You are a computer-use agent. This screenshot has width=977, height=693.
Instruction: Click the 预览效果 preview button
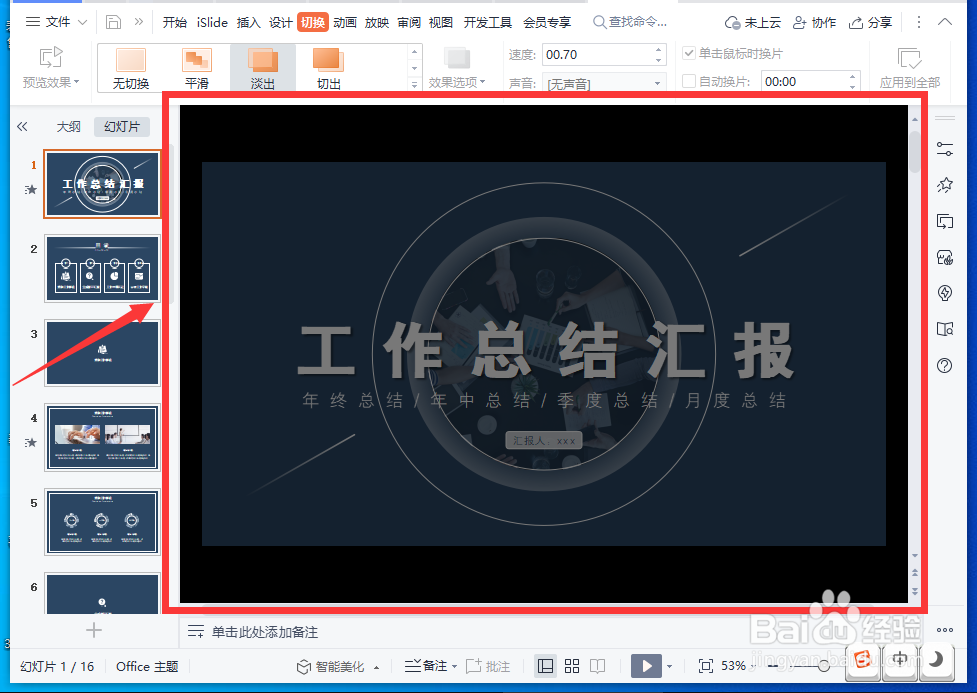pos(51,67)
